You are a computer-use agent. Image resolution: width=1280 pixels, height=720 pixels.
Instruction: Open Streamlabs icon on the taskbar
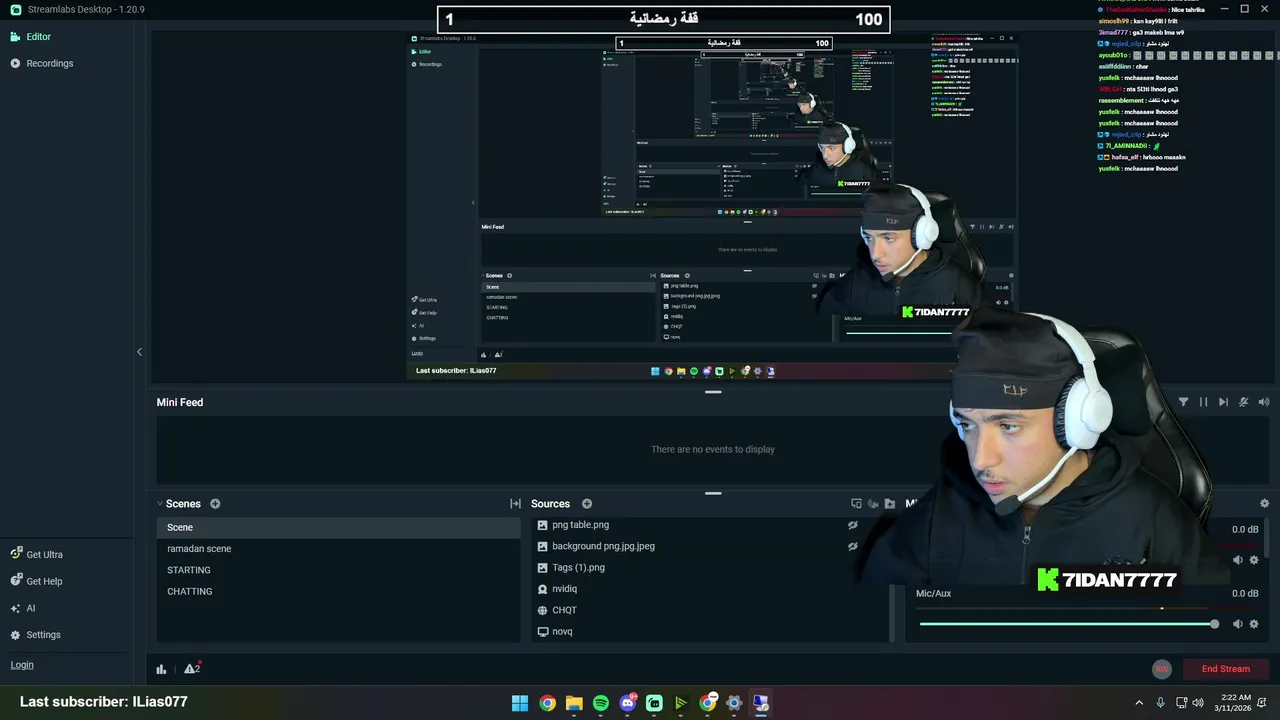[x=654, y=703]
